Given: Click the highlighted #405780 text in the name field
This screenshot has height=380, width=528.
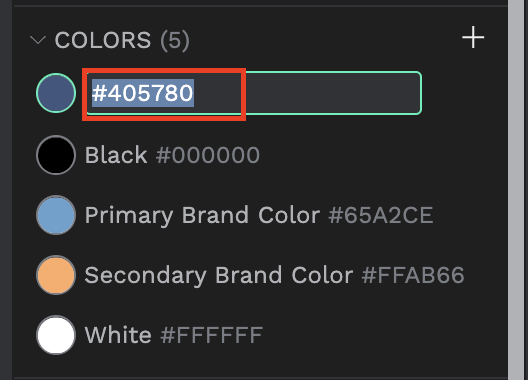Looking at the screenshot, I should [x=143, y=93].
